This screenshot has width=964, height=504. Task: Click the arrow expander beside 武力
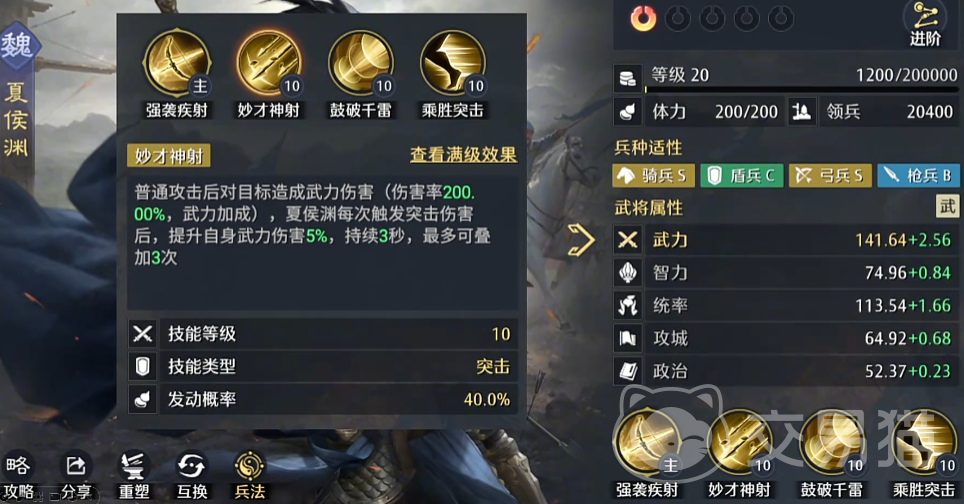click(x=581, y=240)
